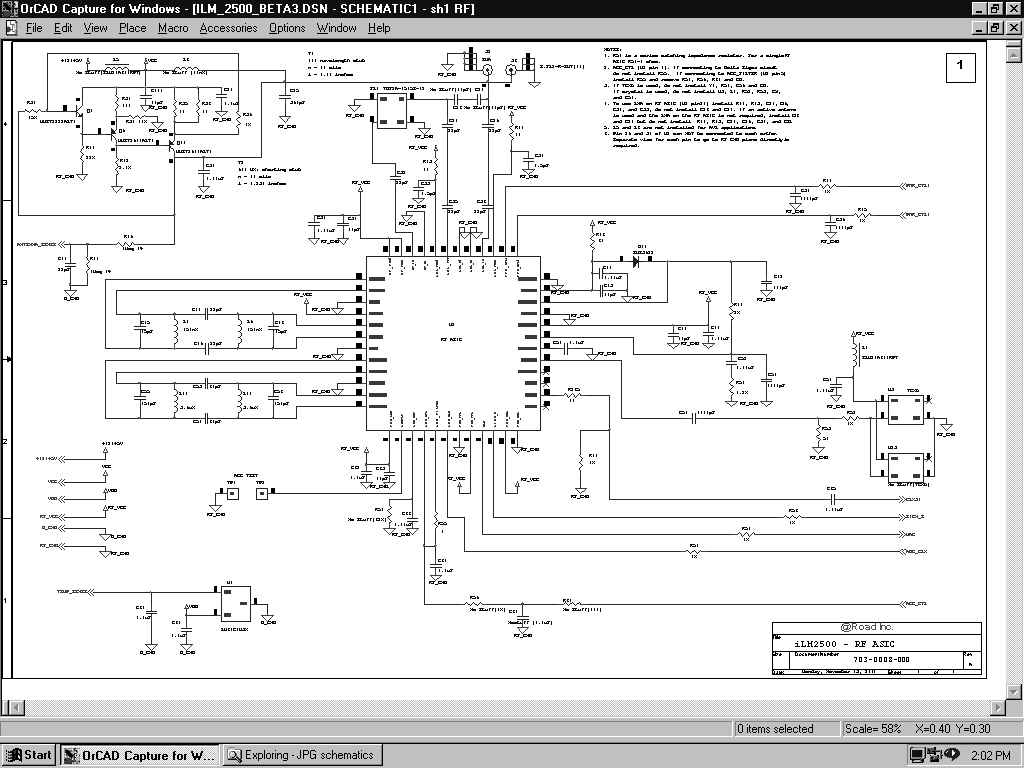Image resolution: width=1024 pixels, height=768 pixels.
Task: Open the Macro menu
Action: pos(173,28)
